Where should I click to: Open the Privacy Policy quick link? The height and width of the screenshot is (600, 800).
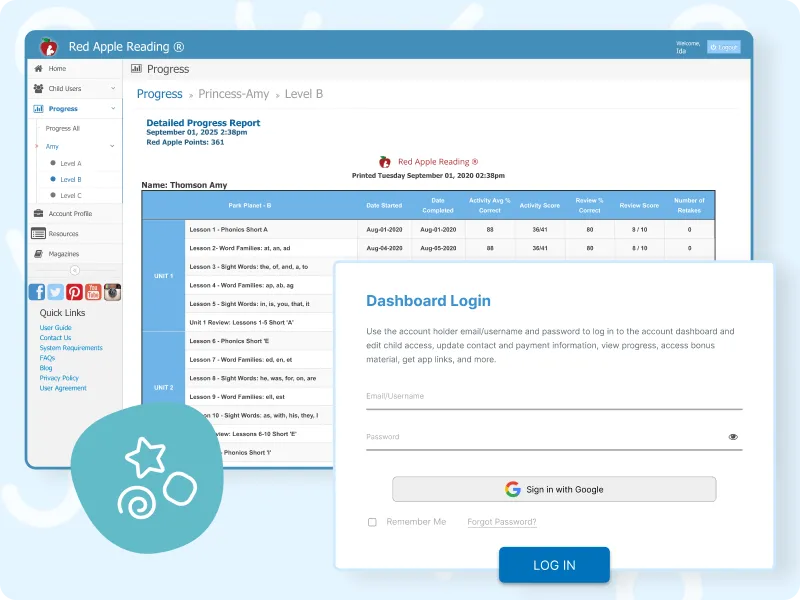coord(59,378)
